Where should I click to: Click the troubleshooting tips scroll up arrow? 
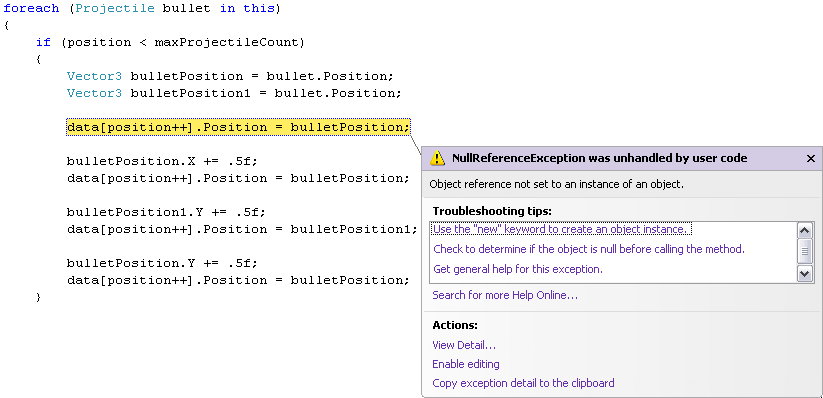805,230
